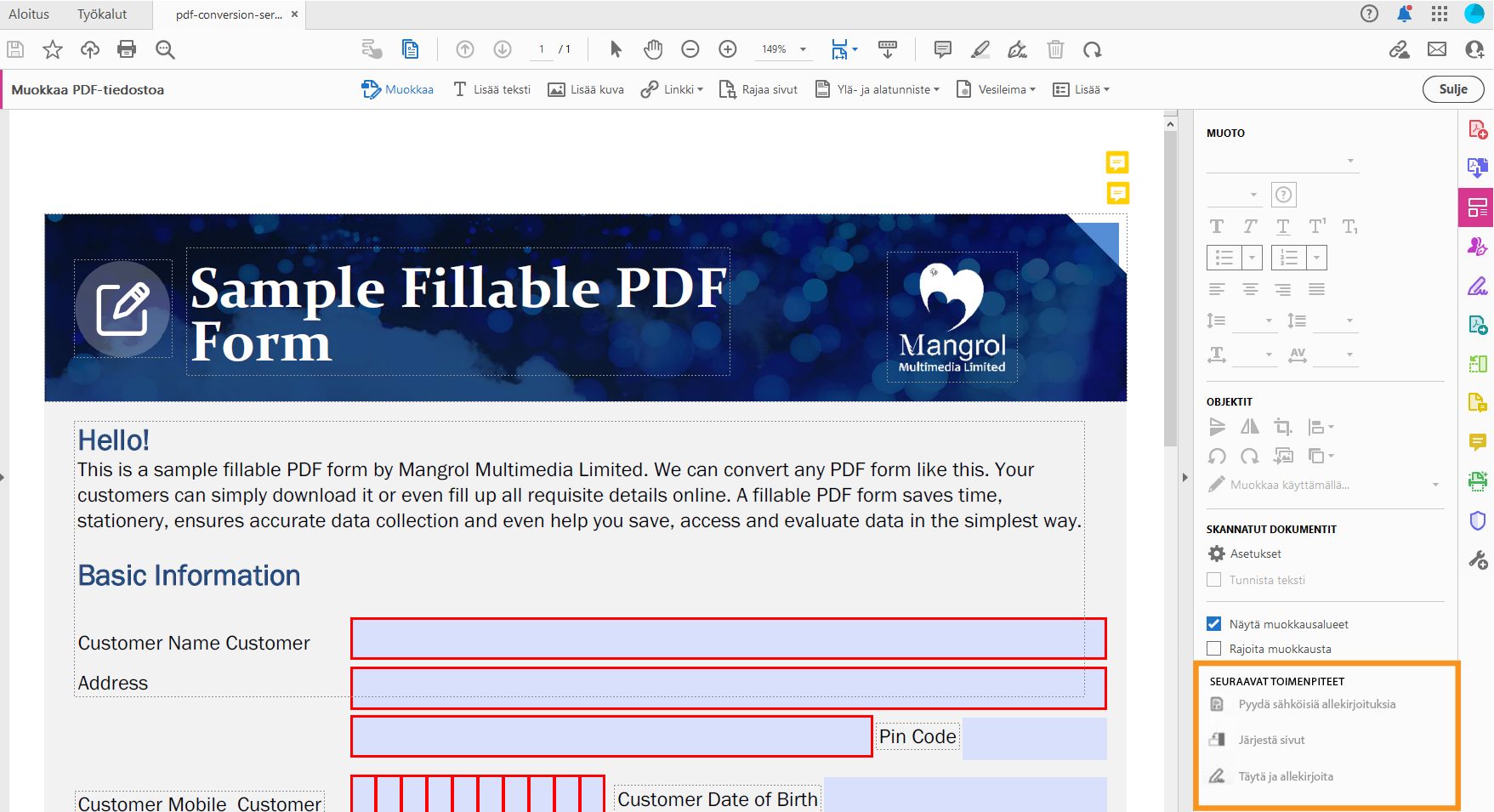Image resolution: width=1494 pixels, height=812 pixels.
Task: Choose Lisää teksti add text tool
Action: pyautogui.click(x=491, y=89)
